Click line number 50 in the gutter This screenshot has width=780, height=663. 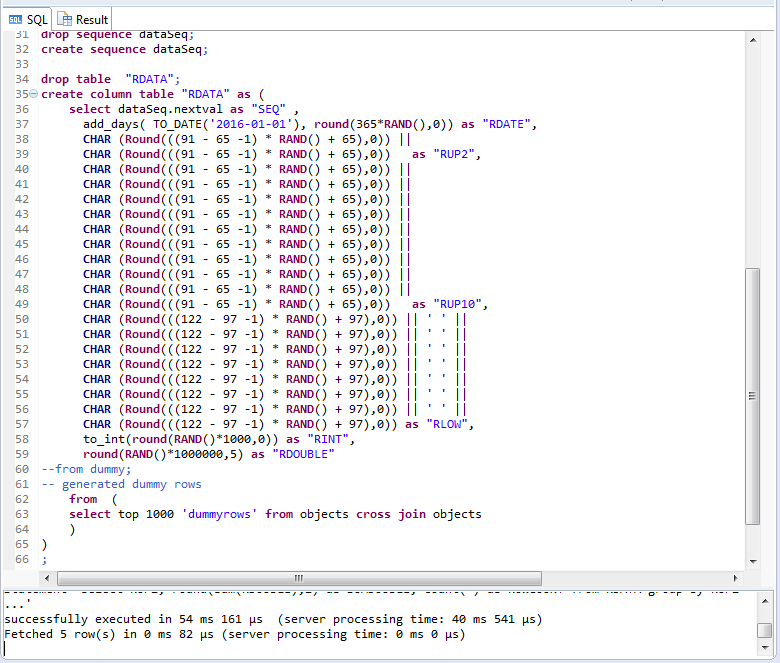[22, 319]
